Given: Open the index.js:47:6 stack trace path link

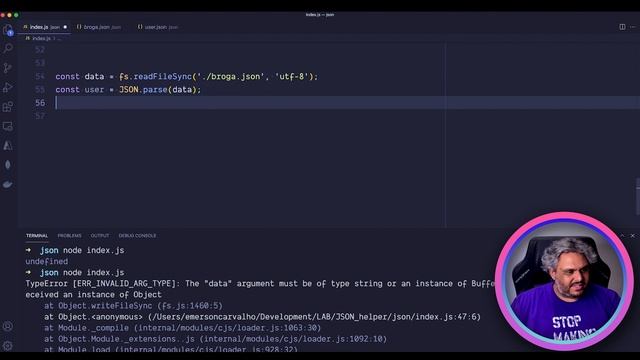Looking at the screenshot, I should (x=314, y=317).
